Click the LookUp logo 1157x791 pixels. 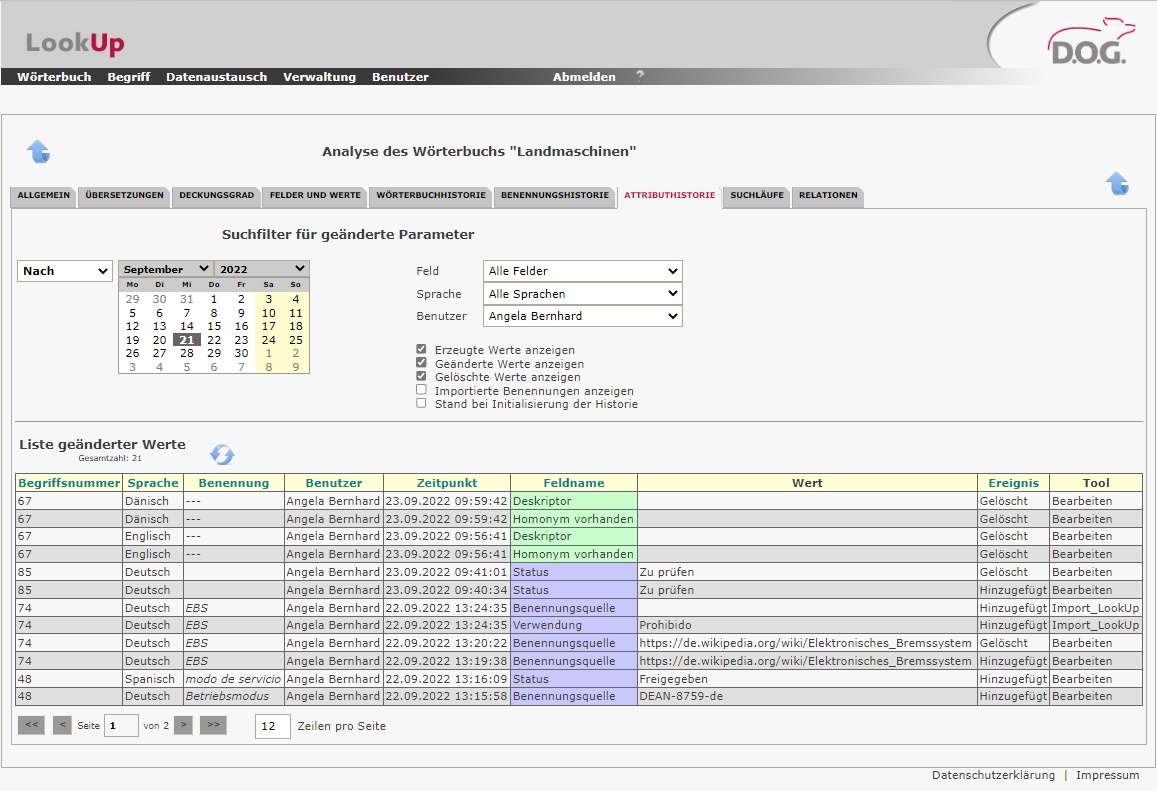click(x=75, y=43)
